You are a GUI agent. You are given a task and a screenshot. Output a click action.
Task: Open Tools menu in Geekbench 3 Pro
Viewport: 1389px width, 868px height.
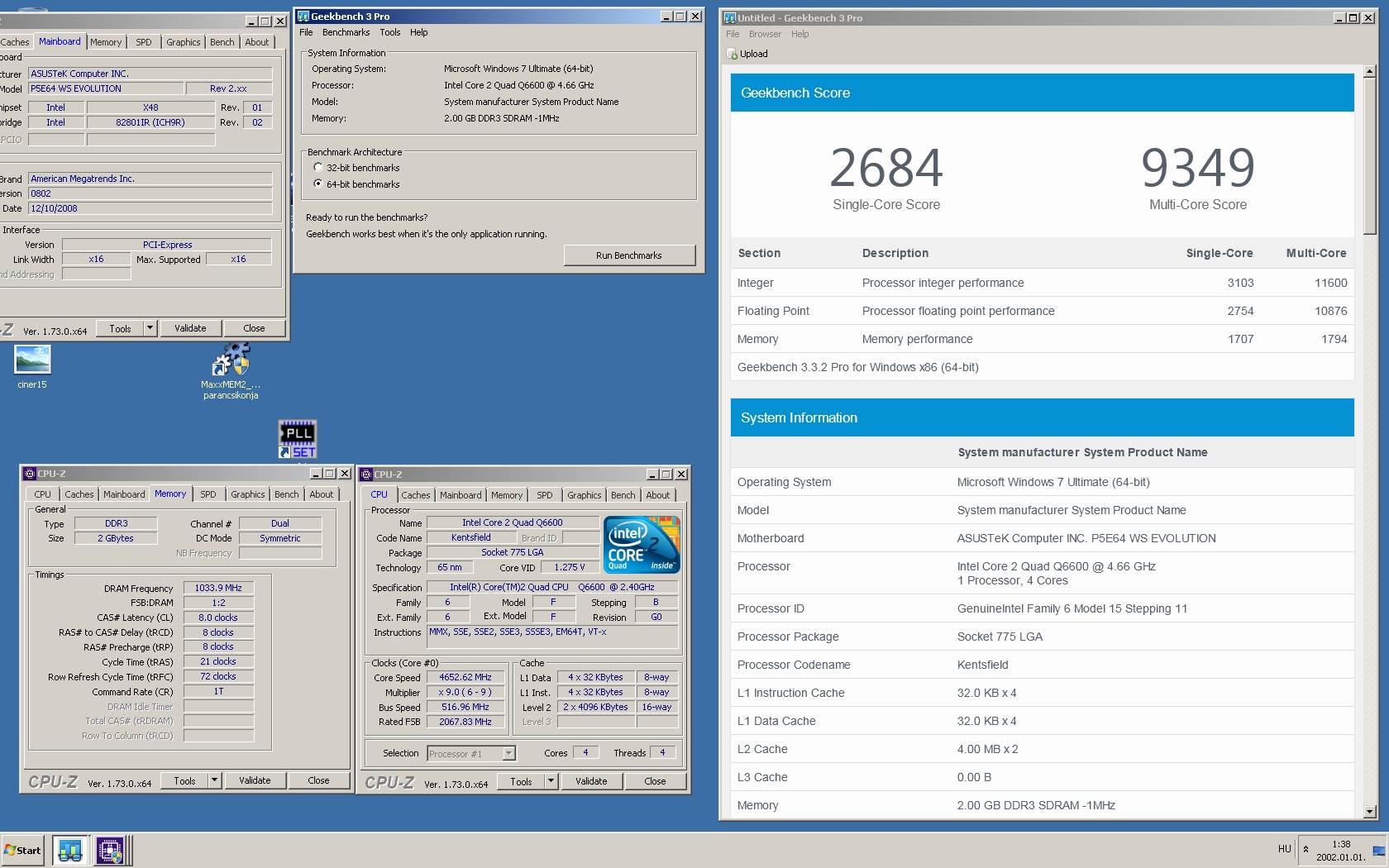(x=390, y=33)
